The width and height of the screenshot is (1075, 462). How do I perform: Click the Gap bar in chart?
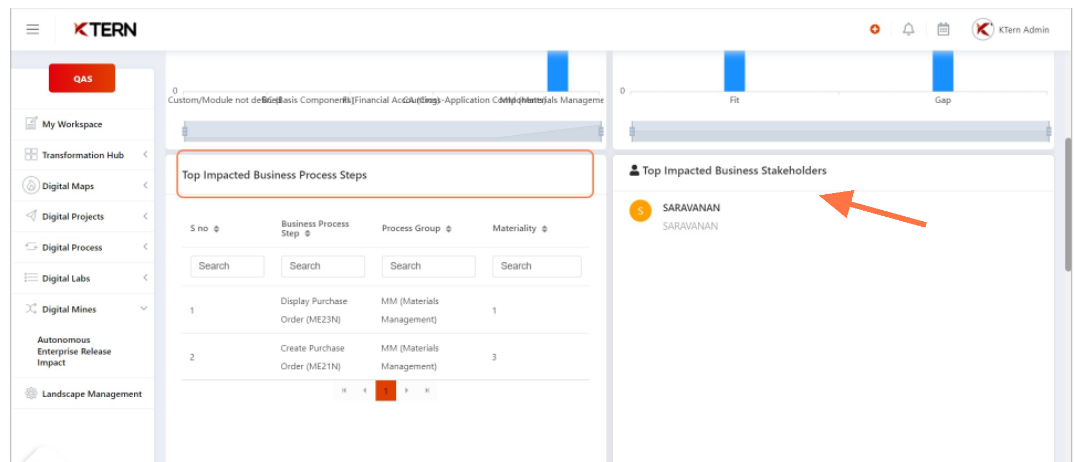click(943, 71)
